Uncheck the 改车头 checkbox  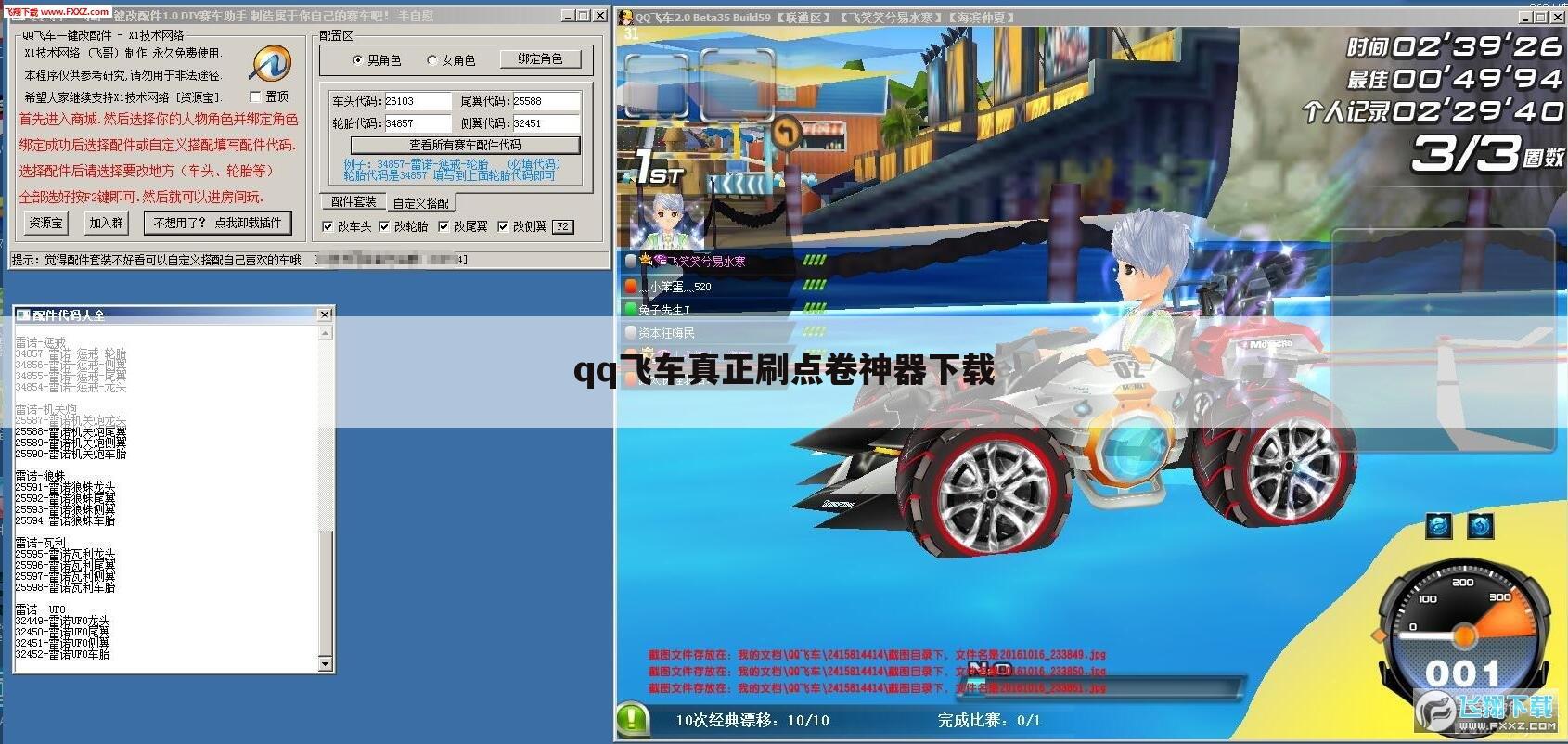(x=328, y=226)
